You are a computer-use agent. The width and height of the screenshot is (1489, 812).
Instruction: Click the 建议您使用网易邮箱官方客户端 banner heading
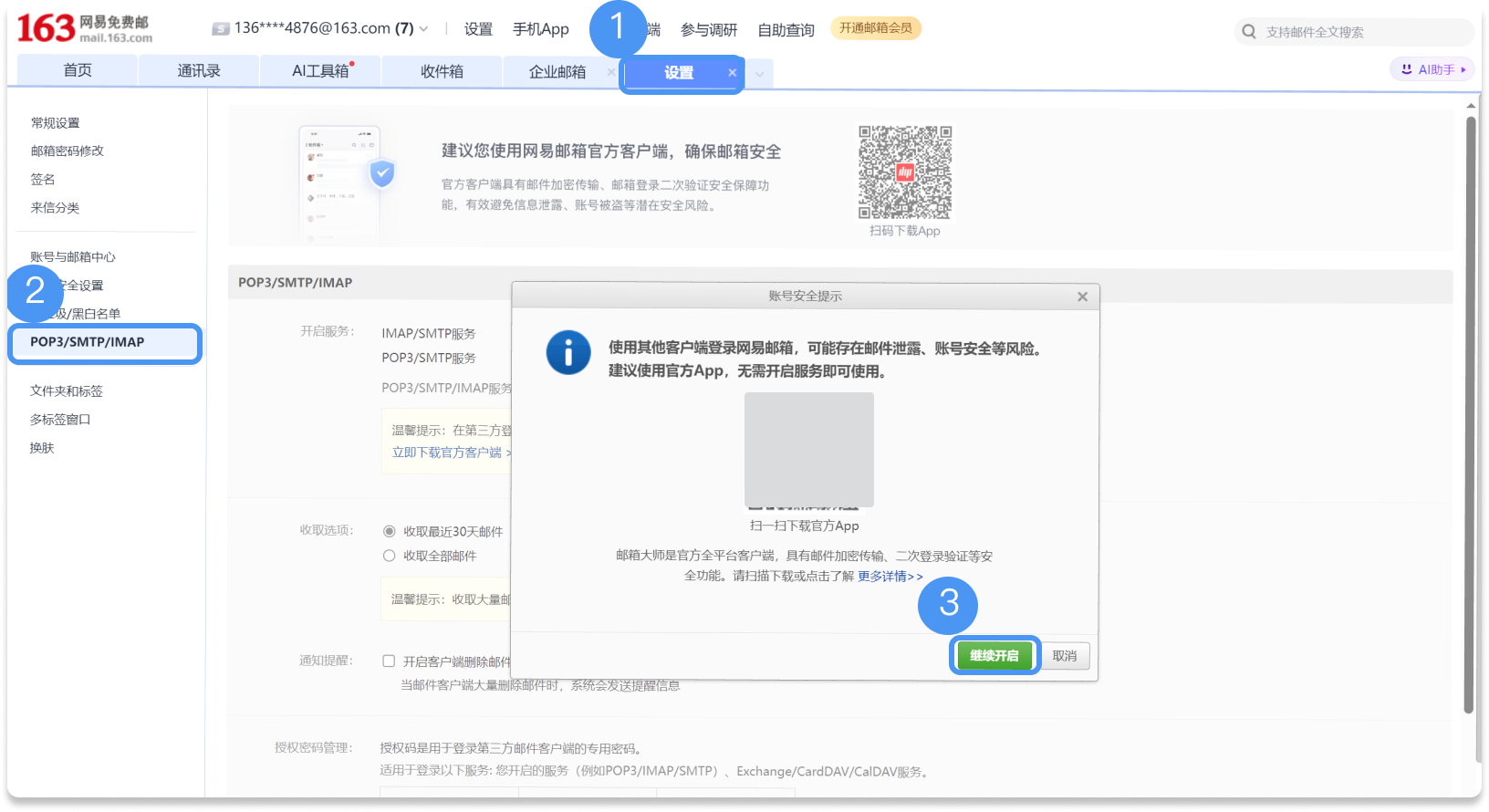pyautogui.click(x=611, y=151)
